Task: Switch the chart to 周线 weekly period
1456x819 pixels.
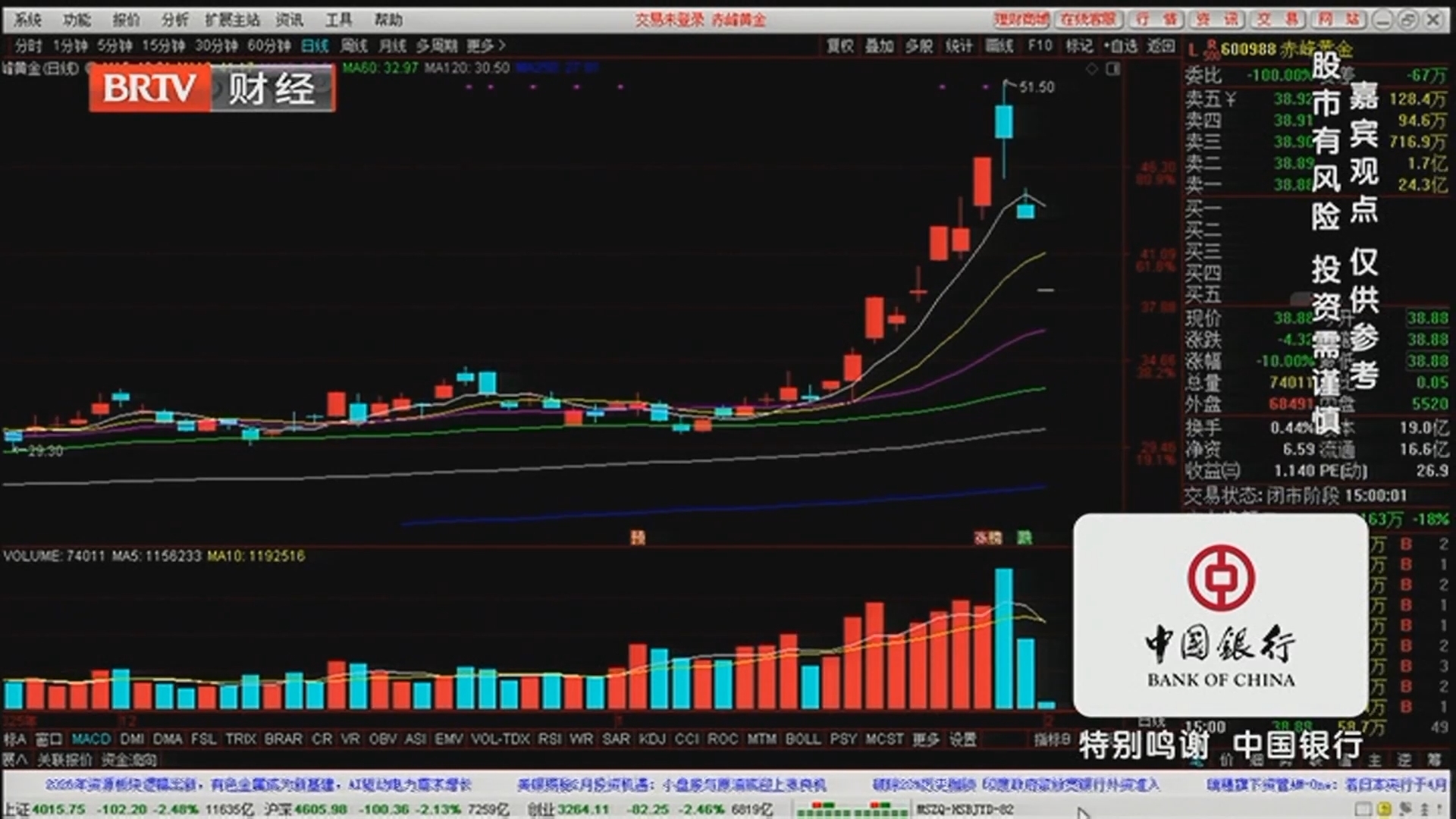Action: [x=353, y=46]
